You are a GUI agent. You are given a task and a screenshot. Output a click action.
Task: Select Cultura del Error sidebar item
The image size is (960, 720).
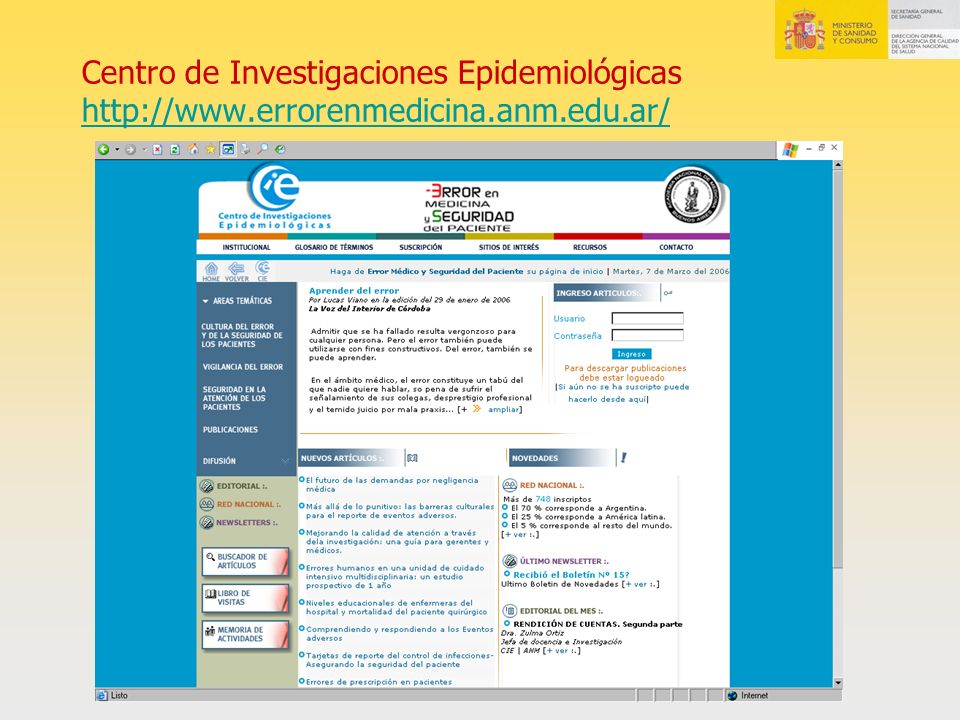pyautogui.click(x=242, y=336)
